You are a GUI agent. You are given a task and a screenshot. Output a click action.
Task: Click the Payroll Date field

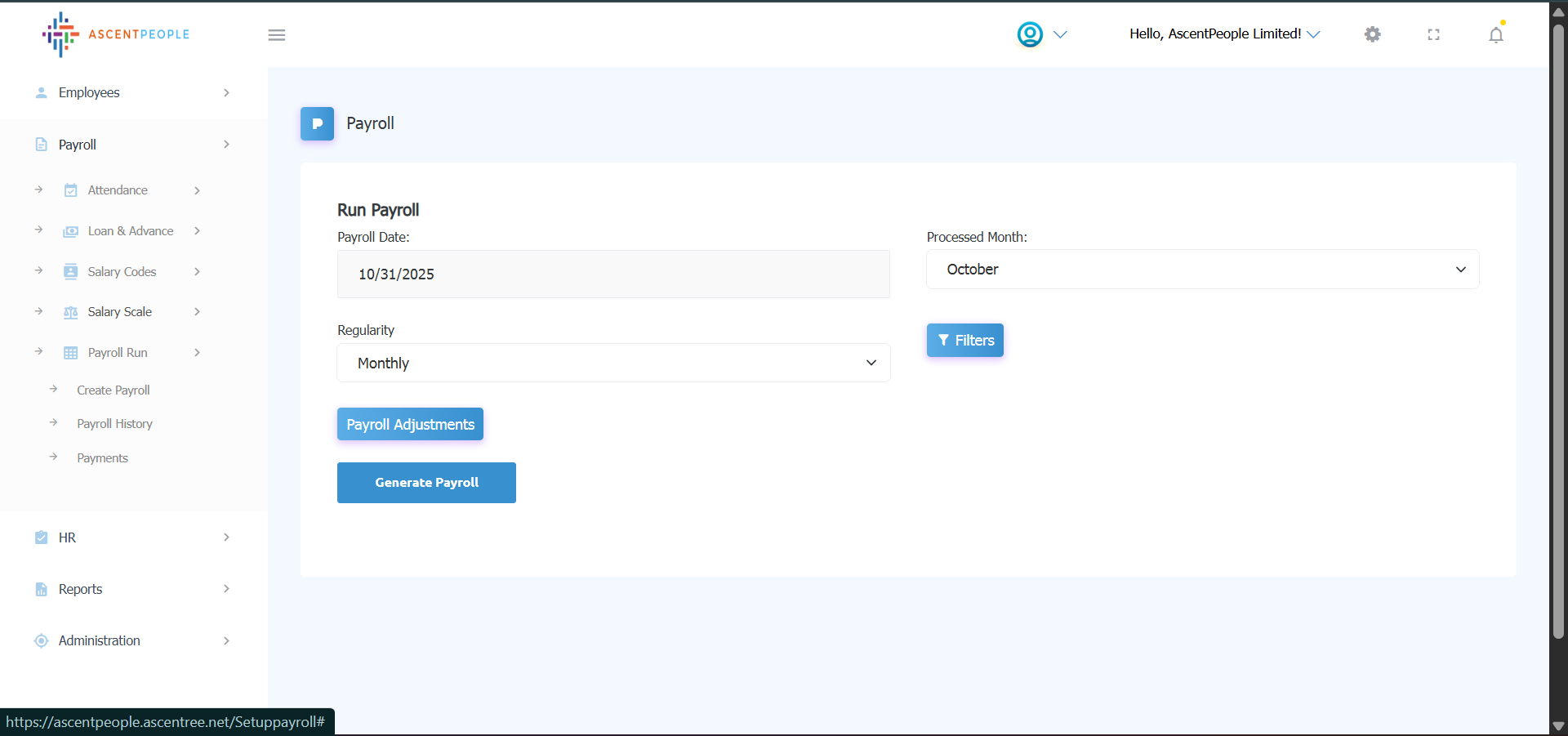[613, 274]
